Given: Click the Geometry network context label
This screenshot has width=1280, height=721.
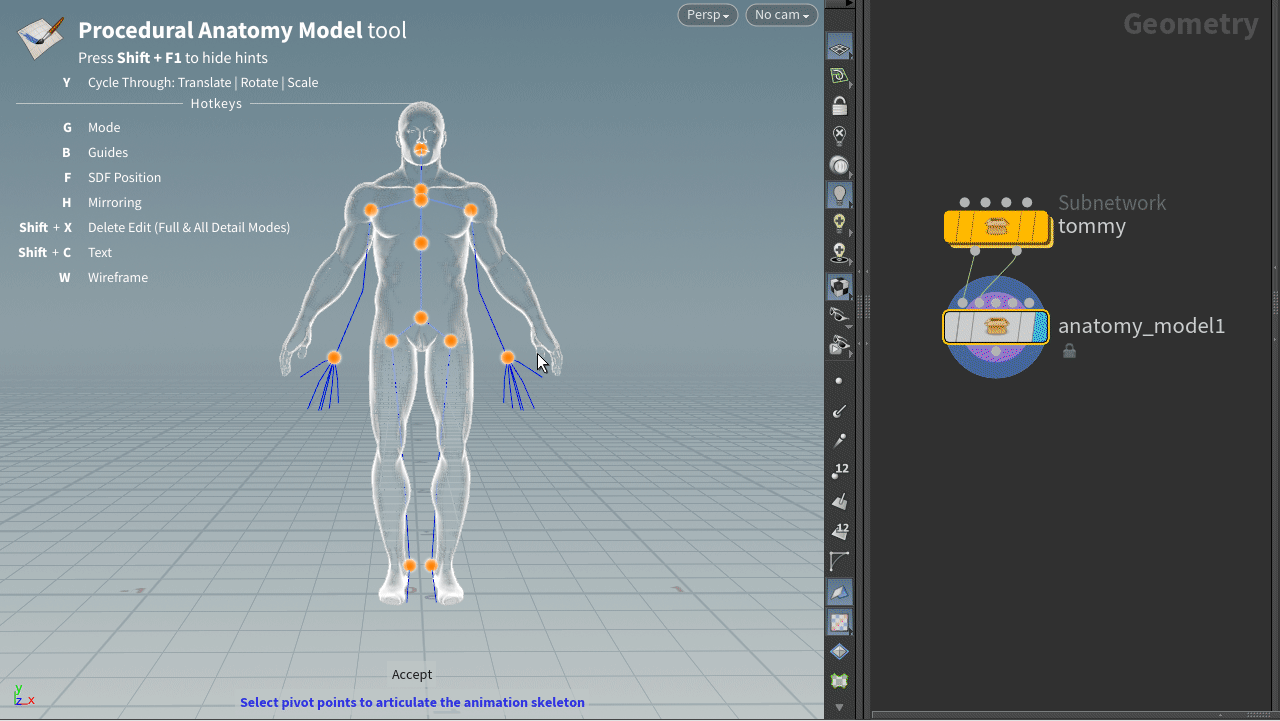Looking at the screenshot, I should click(1190, 24).
